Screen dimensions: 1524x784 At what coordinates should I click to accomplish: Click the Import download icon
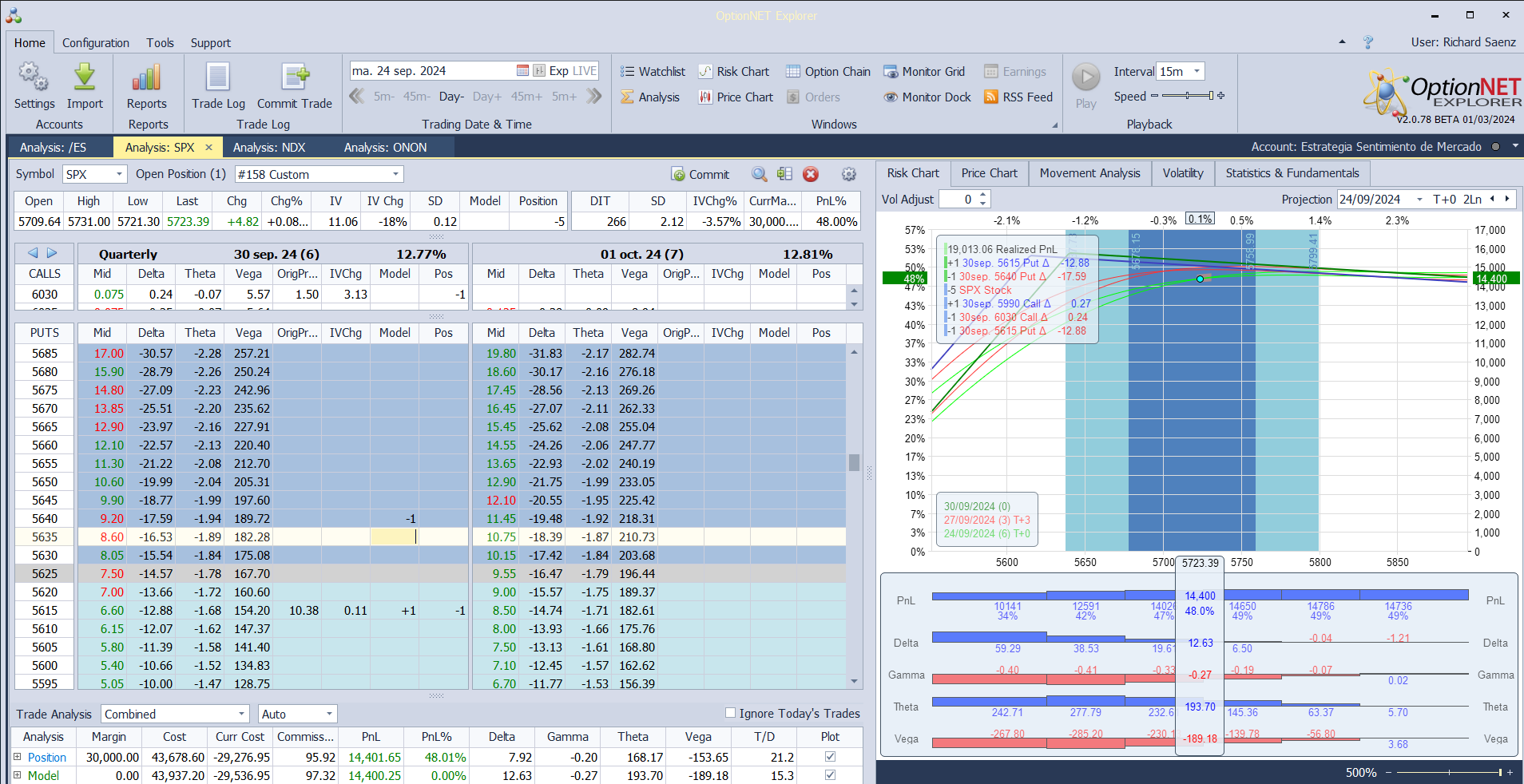[85, 78]
